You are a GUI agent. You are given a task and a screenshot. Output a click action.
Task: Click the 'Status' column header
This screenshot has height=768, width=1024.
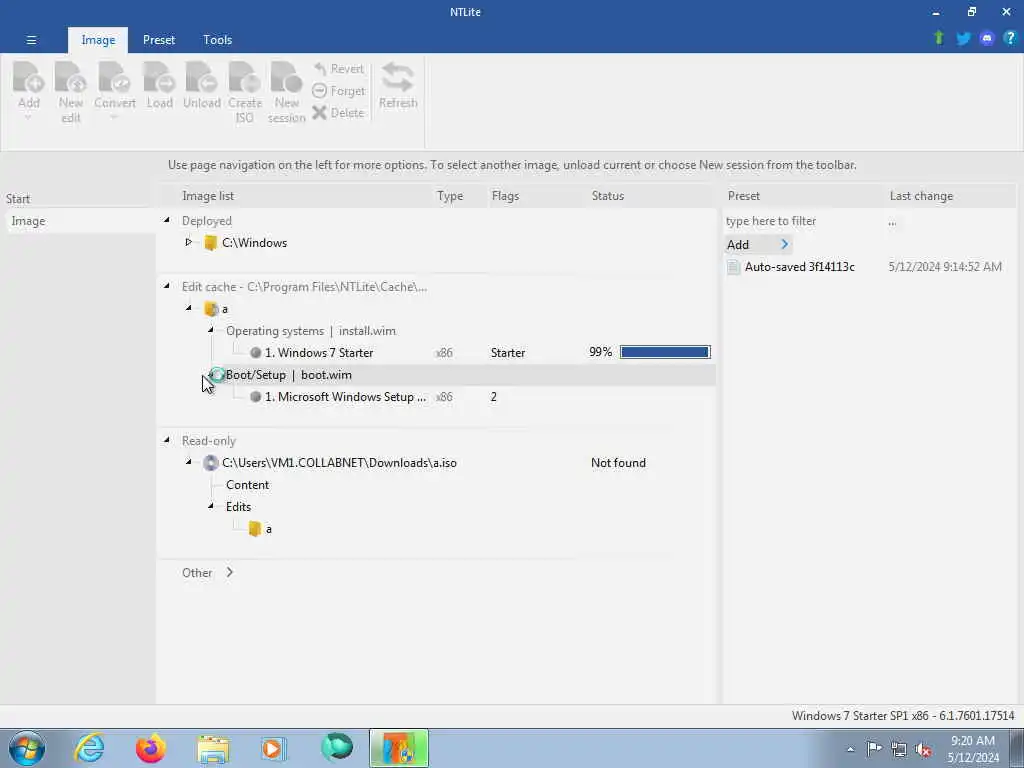(x=607, y=196)
